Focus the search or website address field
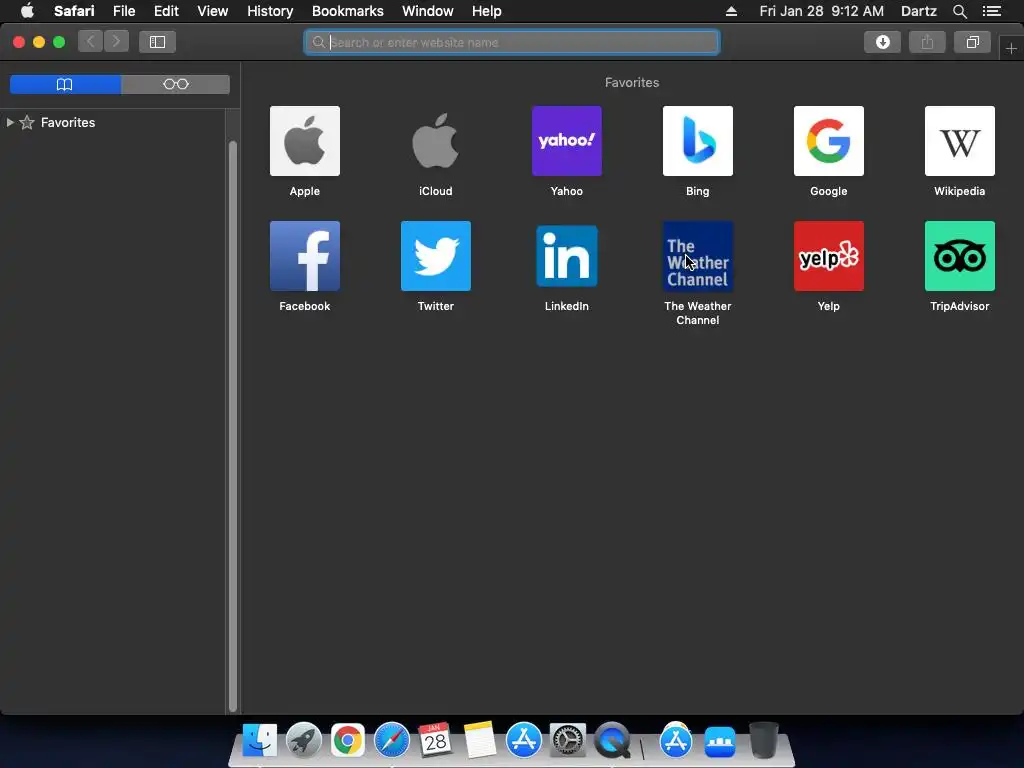The width and height of the screenshot is (1024, 768). (x=512, y=42)
